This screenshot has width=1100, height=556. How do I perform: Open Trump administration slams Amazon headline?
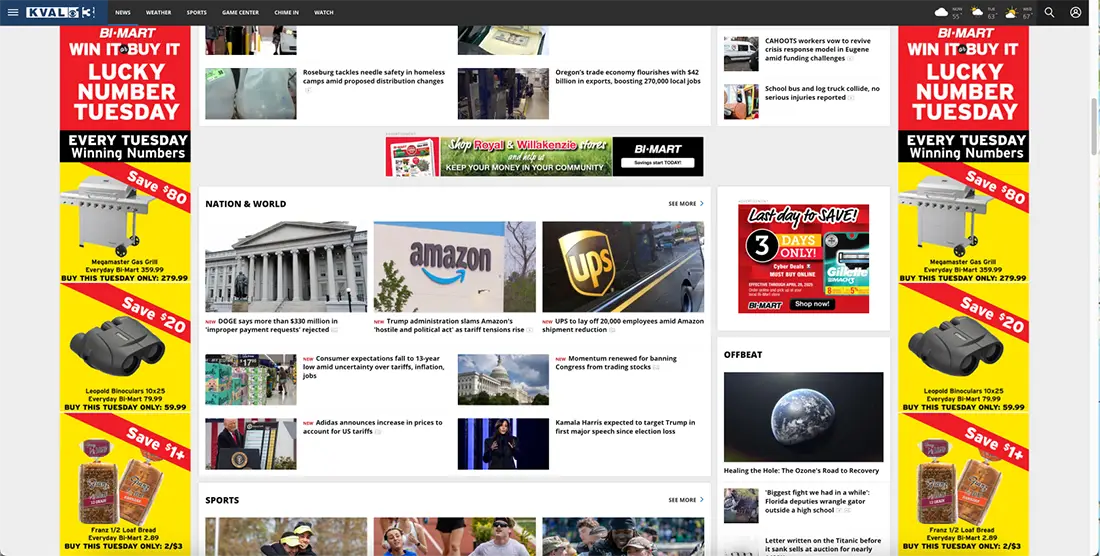pos(450,325)
